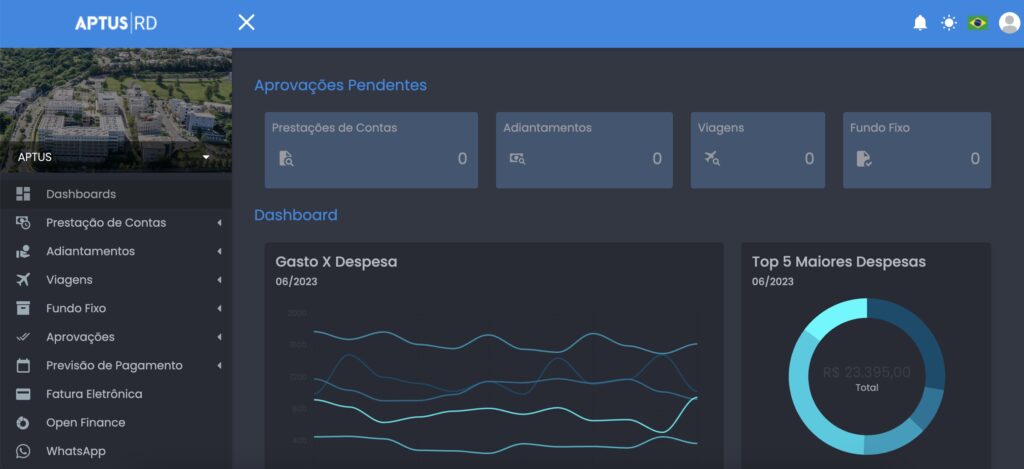Image resolution: width=1024 pixels, height=469 pixels.
Task: Click the Previsão de Pagamento calendar icon
Action: click(x=23, y=366)
